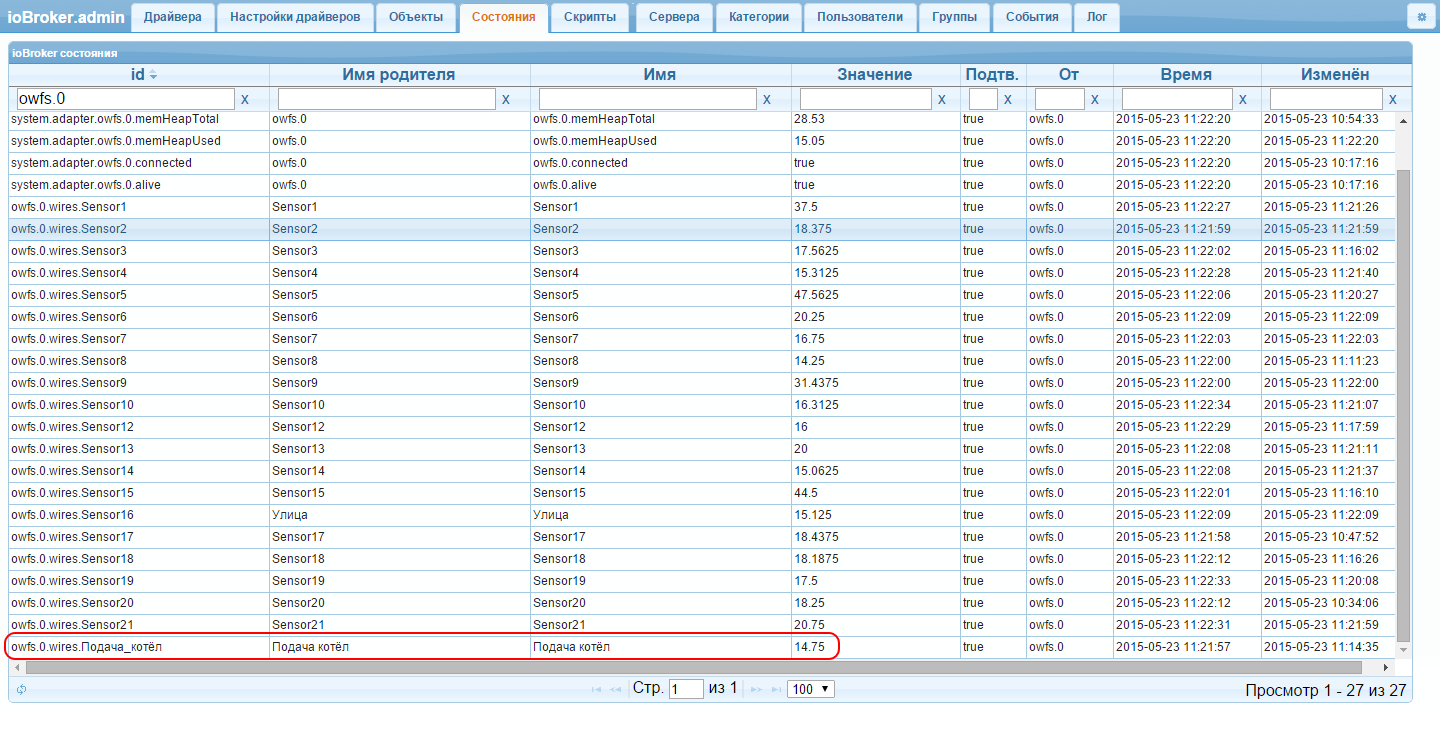The image size is (1440, 731).
Task: Switch to the Драйвера tab
Action: [x=173, y=17]
